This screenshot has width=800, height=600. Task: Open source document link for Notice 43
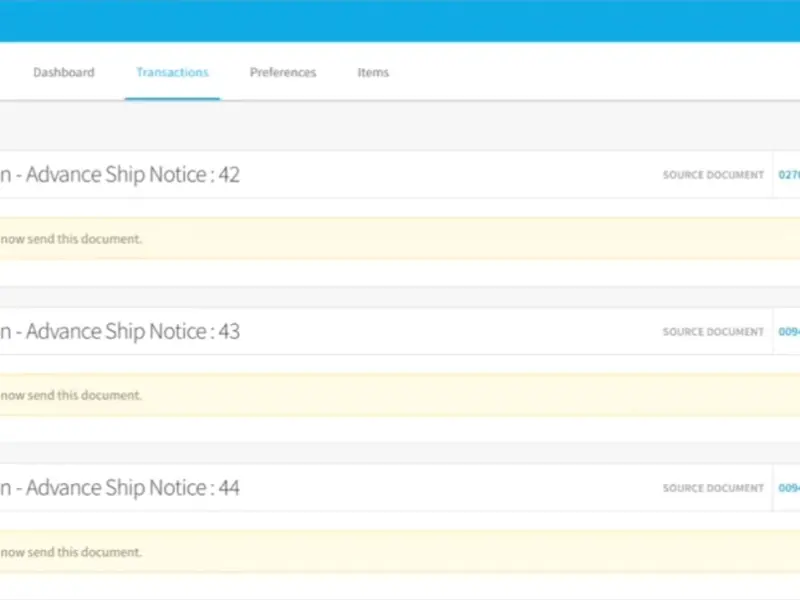tap(788, 332)
